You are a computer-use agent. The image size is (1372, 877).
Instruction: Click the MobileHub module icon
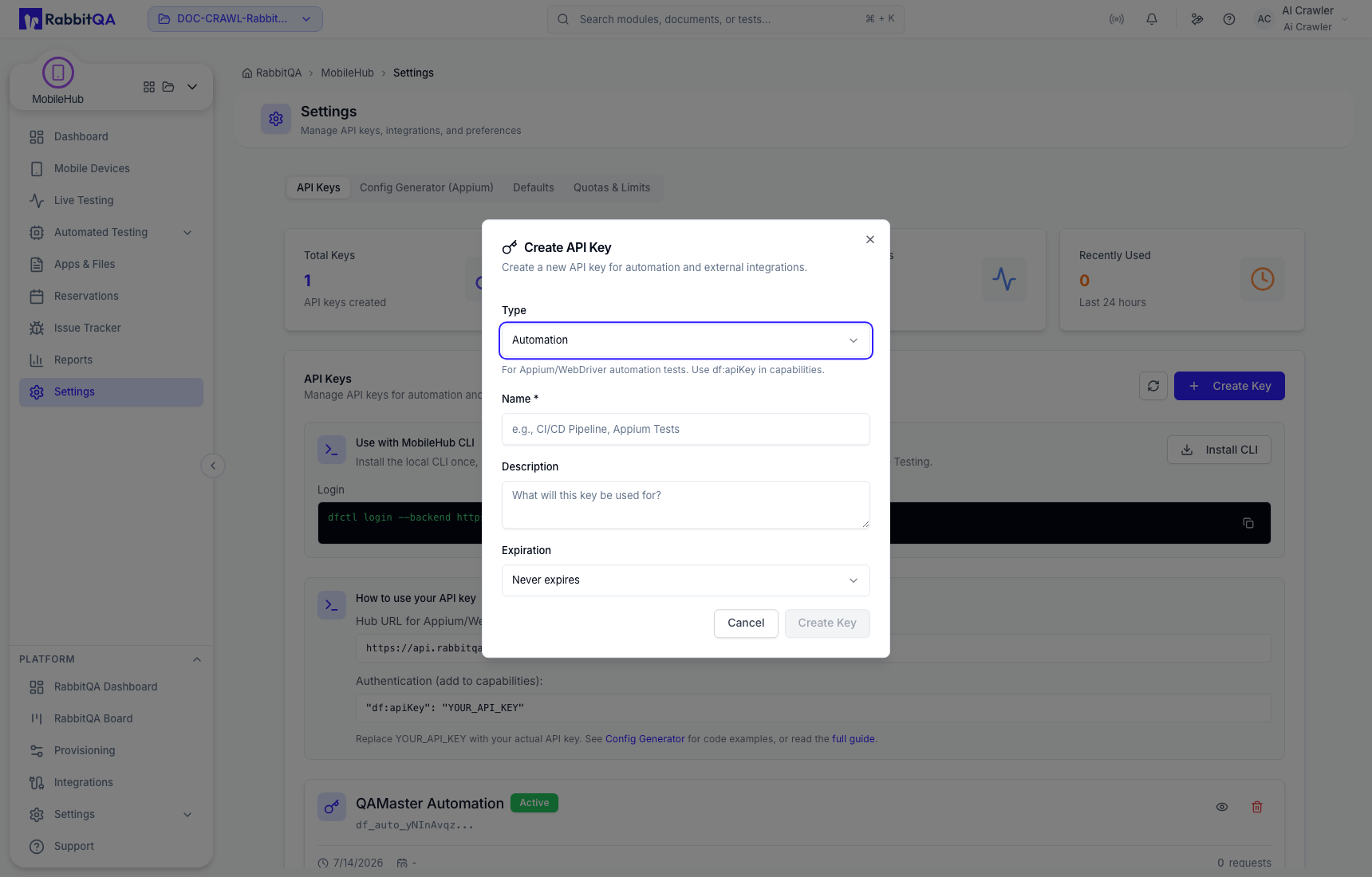(58, 73)
